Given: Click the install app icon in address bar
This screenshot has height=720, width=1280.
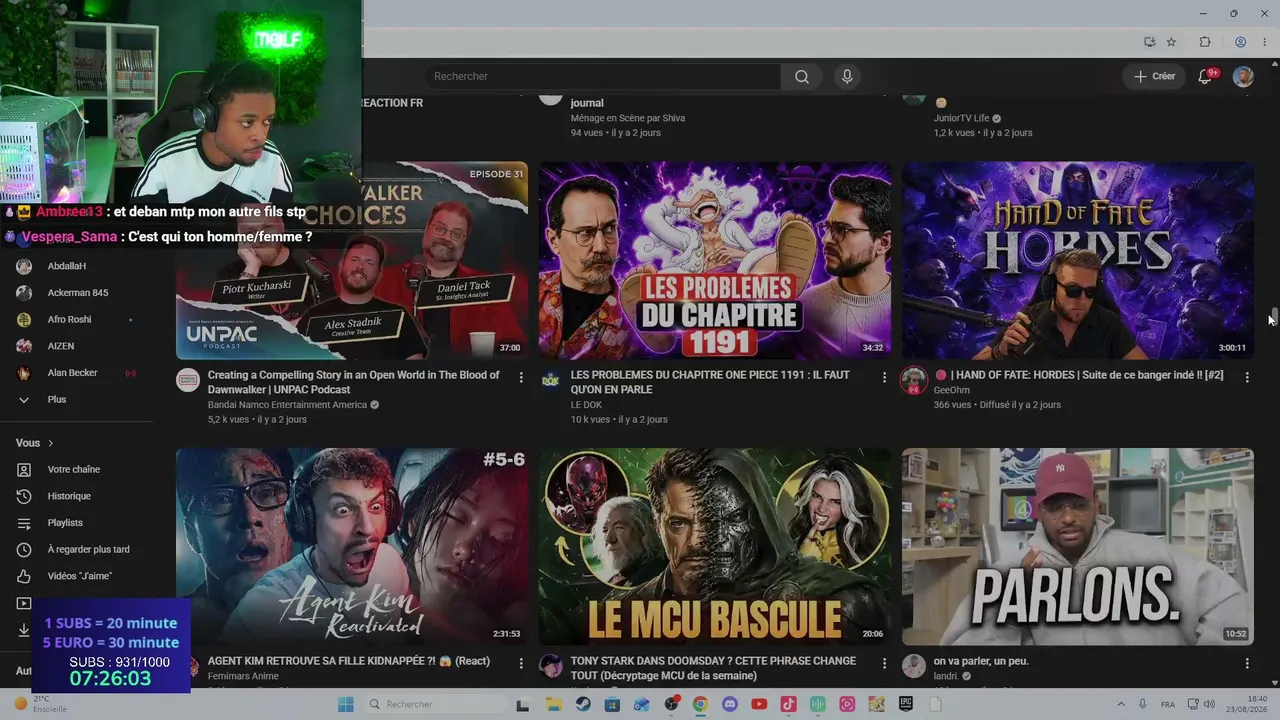Looking at the screenshot, I should [1149, 42].
